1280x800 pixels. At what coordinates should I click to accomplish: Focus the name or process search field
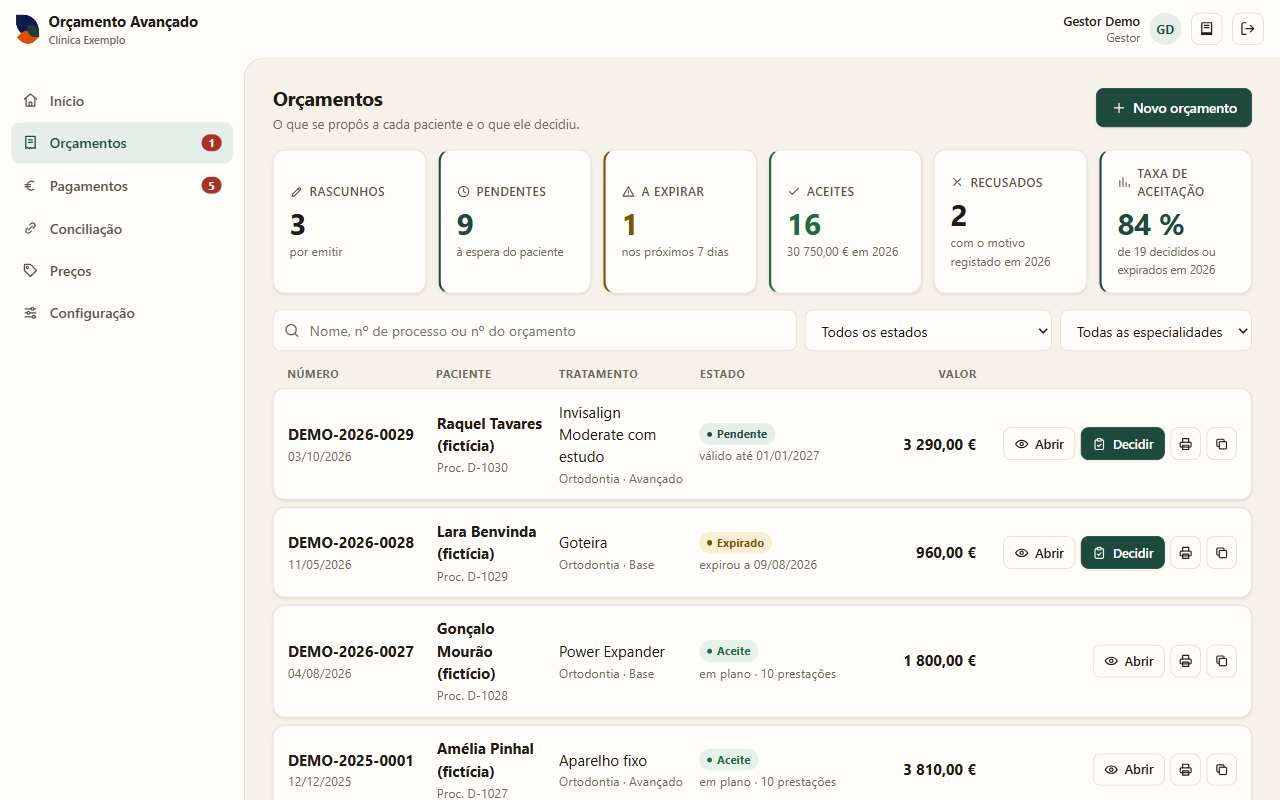pyautogui.click(x=535, y=331)
